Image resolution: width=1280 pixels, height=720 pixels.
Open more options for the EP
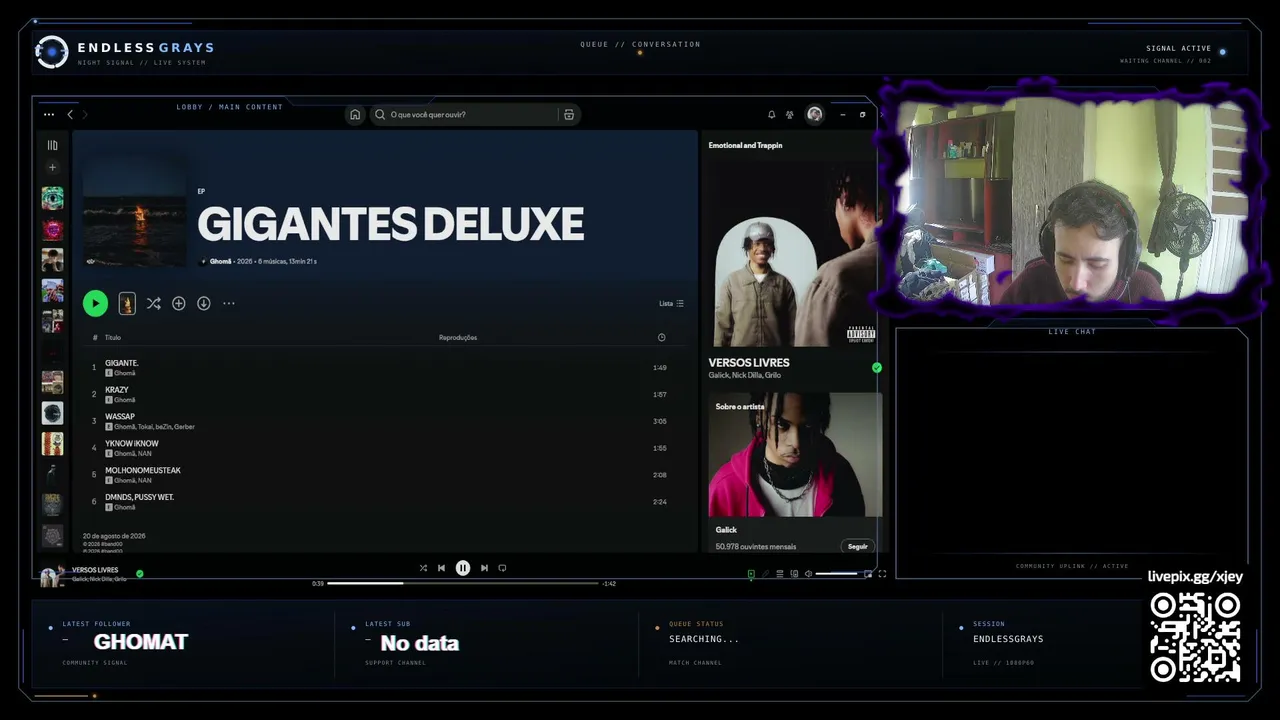tap(229, 303)
